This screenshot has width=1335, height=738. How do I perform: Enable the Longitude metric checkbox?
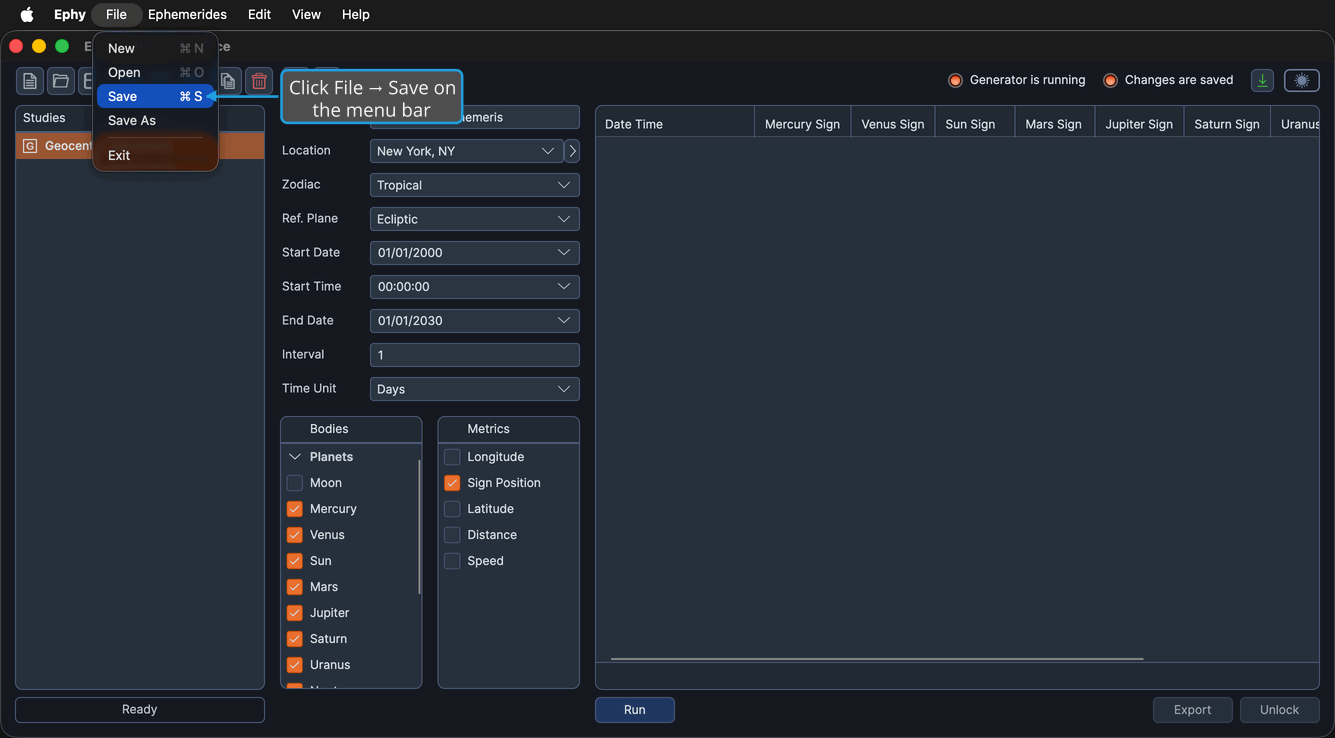452,457
